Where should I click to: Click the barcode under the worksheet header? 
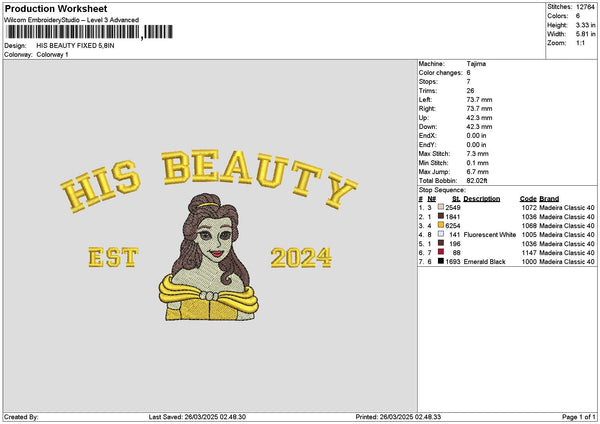click(90, 32)
